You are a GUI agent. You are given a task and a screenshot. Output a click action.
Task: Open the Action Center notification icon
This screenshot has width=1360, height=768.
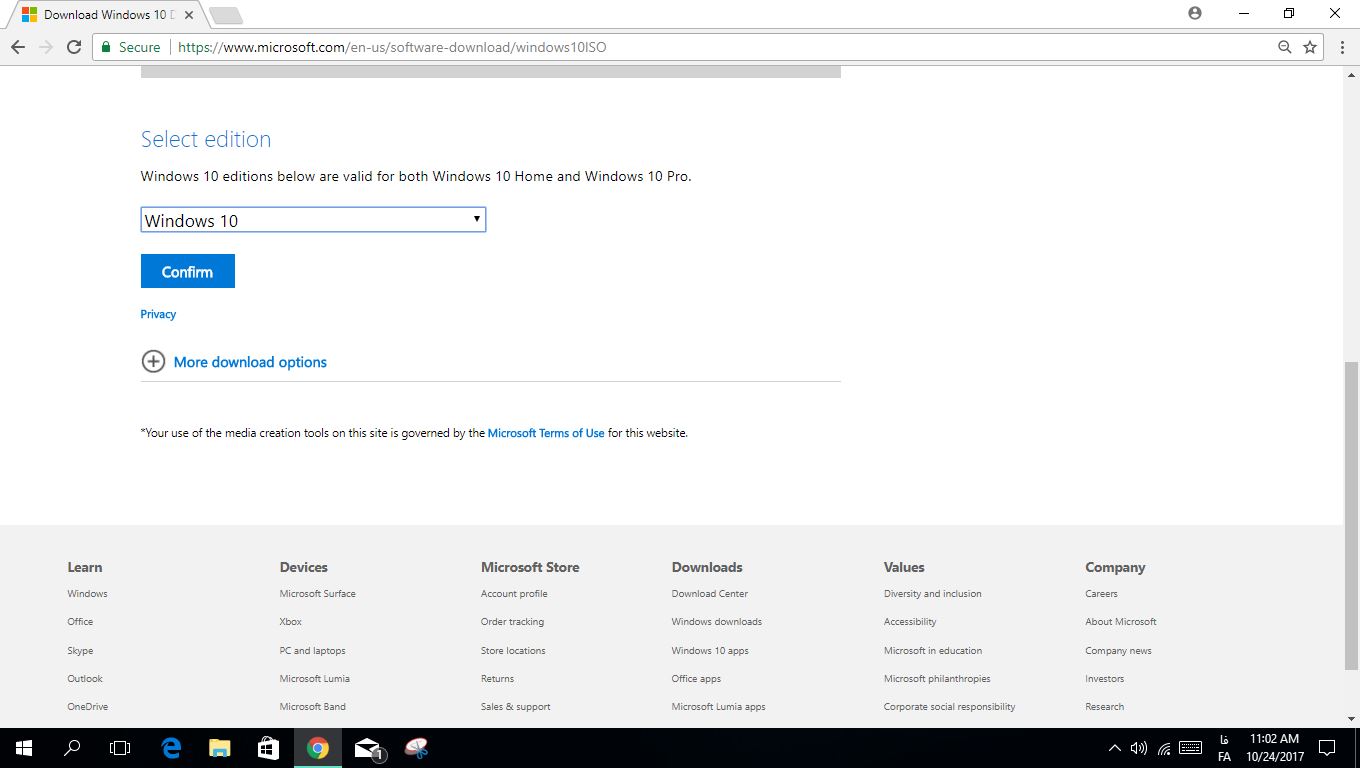(1327, 747)
